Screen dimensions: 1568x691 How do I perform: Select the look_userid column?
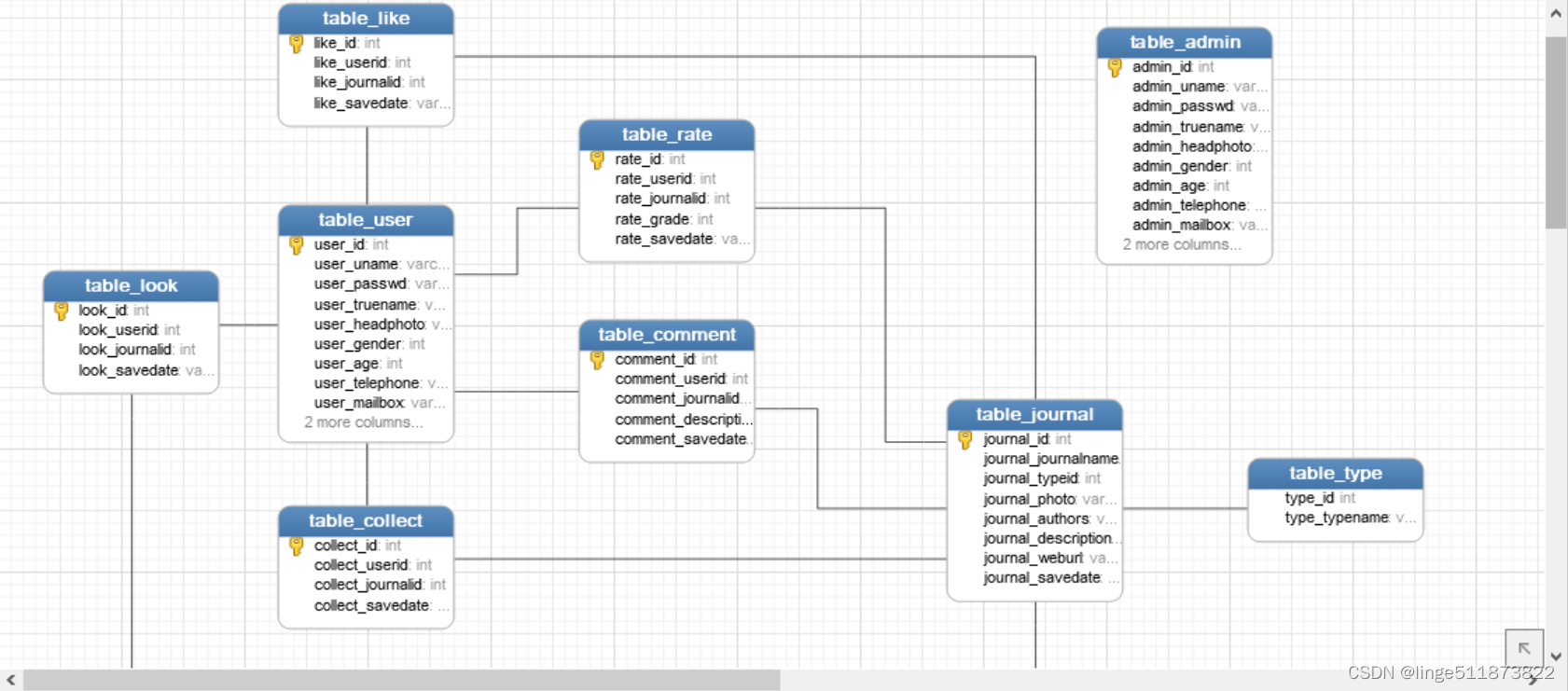132,330
